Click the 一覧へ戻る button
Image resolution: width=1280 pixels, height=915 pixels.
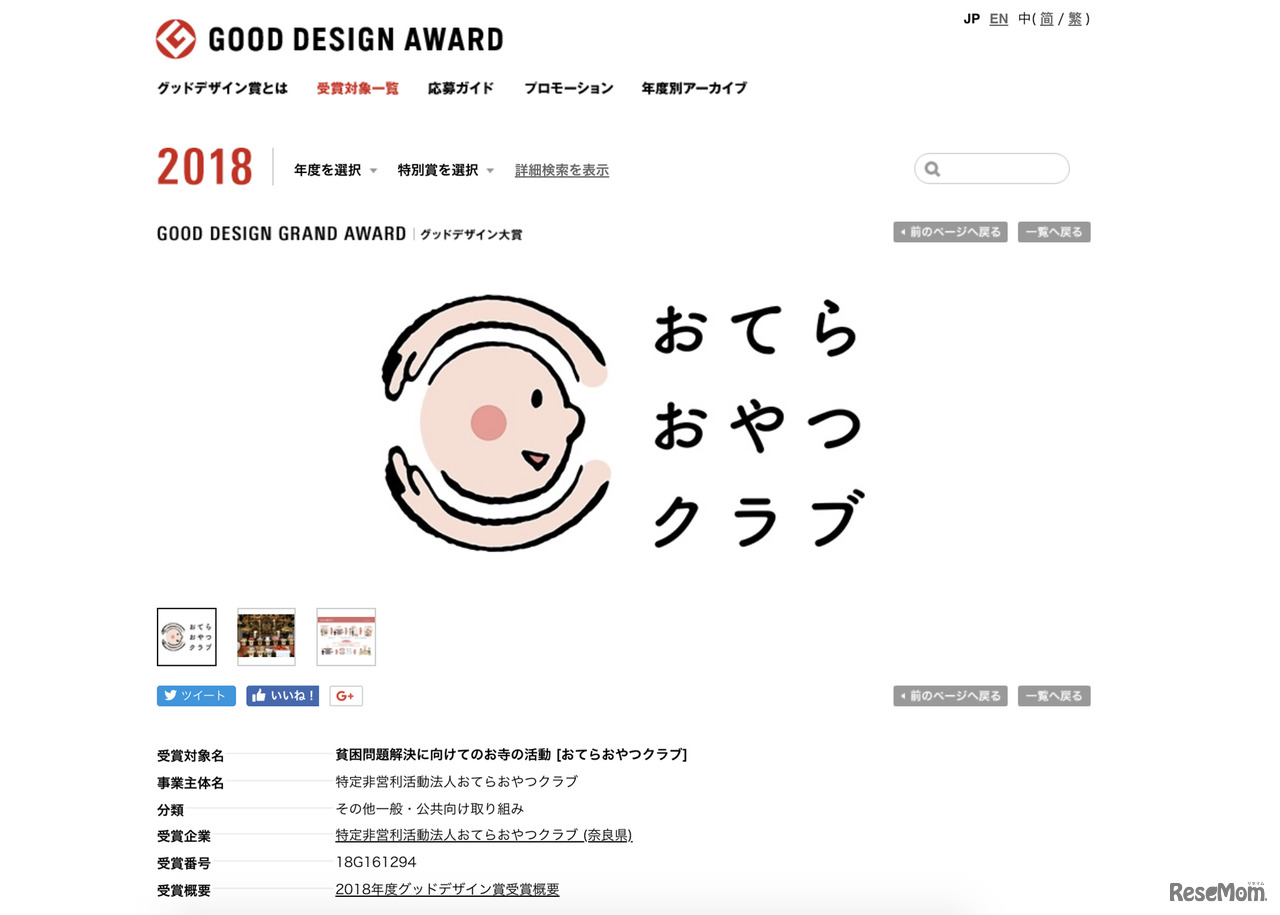click(1053, 231)
